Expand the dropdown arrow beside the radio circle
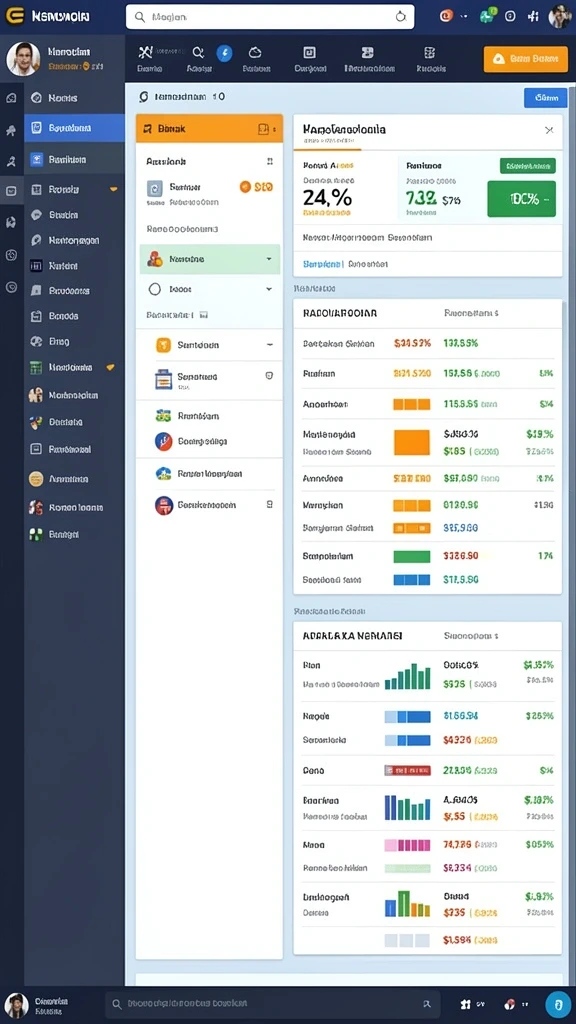The height and width of the screenshot is (1024, 576). point(268,289)
